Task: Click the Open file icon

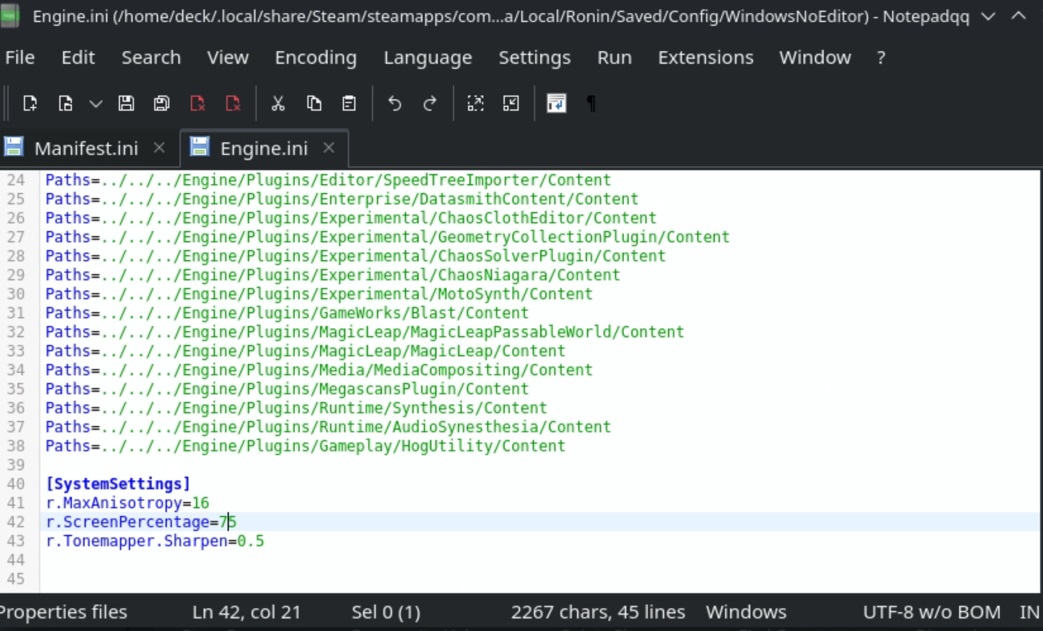Action: (x=65, y=103)
